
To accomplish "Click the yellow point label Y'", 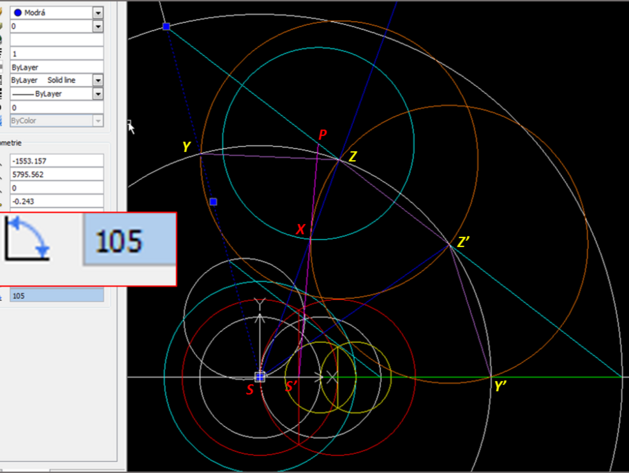I will [x=500, y=386].
